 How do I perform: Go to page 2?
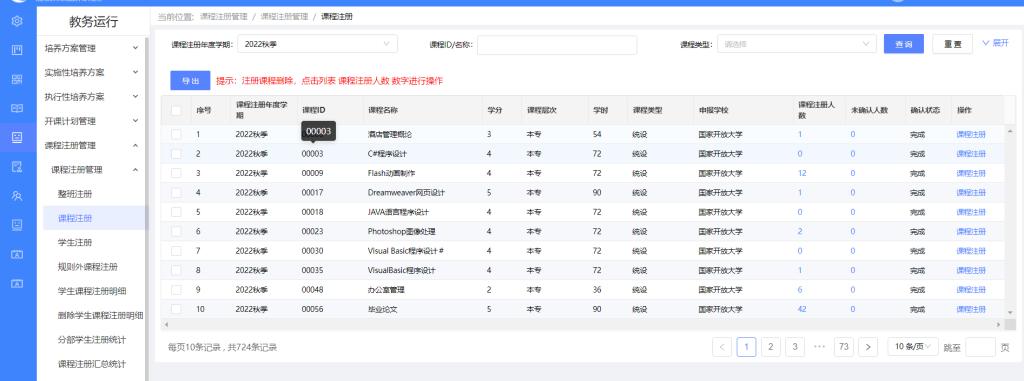click(771, 347)
